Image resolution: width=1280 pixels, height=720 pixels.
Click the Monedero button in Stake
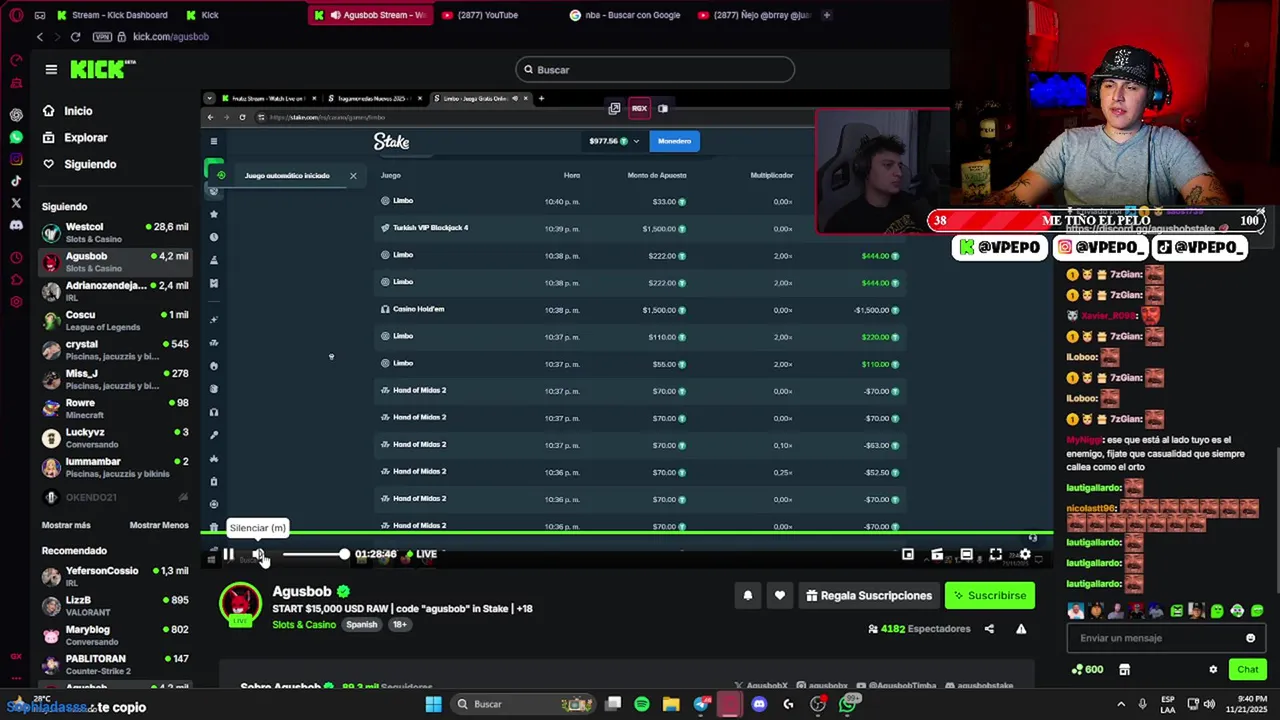(674, 141)
